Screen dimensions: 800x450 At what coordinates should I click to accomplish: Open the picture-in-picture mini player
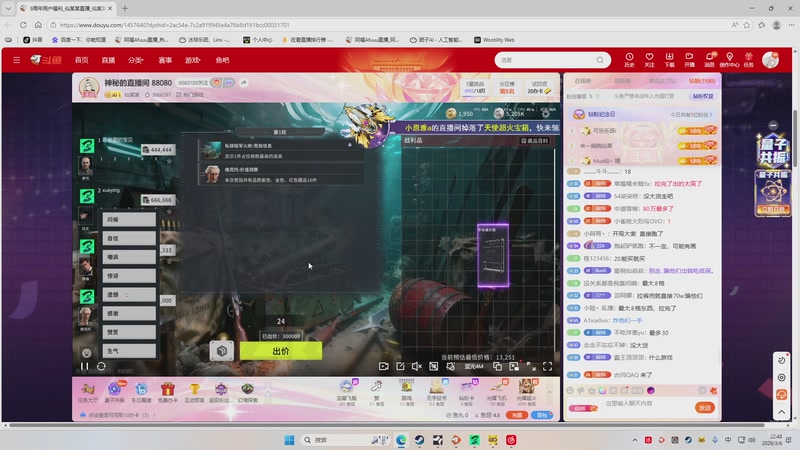coord(514,366)
